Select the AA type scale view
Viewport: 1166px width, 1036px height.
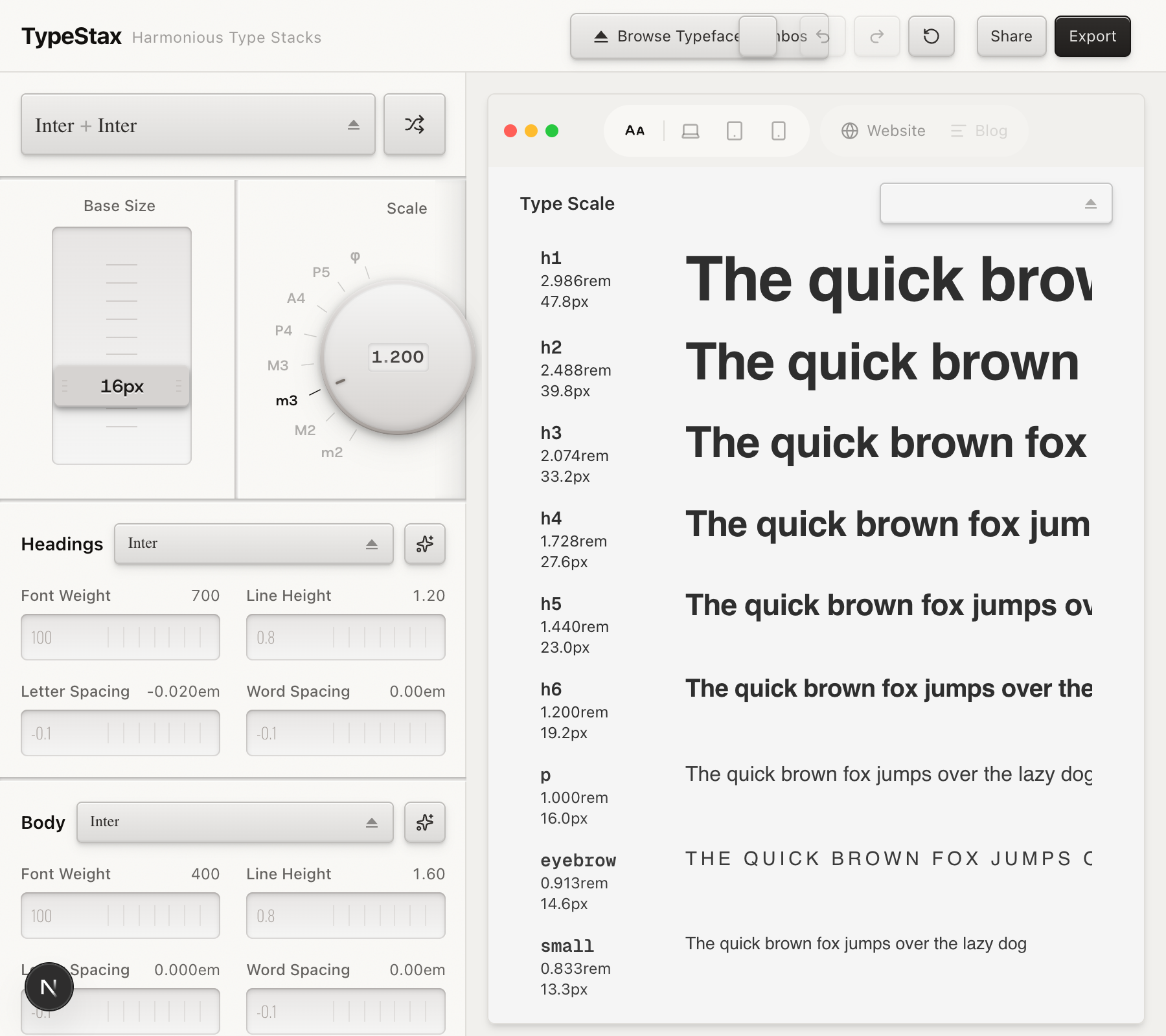[635, 131]
